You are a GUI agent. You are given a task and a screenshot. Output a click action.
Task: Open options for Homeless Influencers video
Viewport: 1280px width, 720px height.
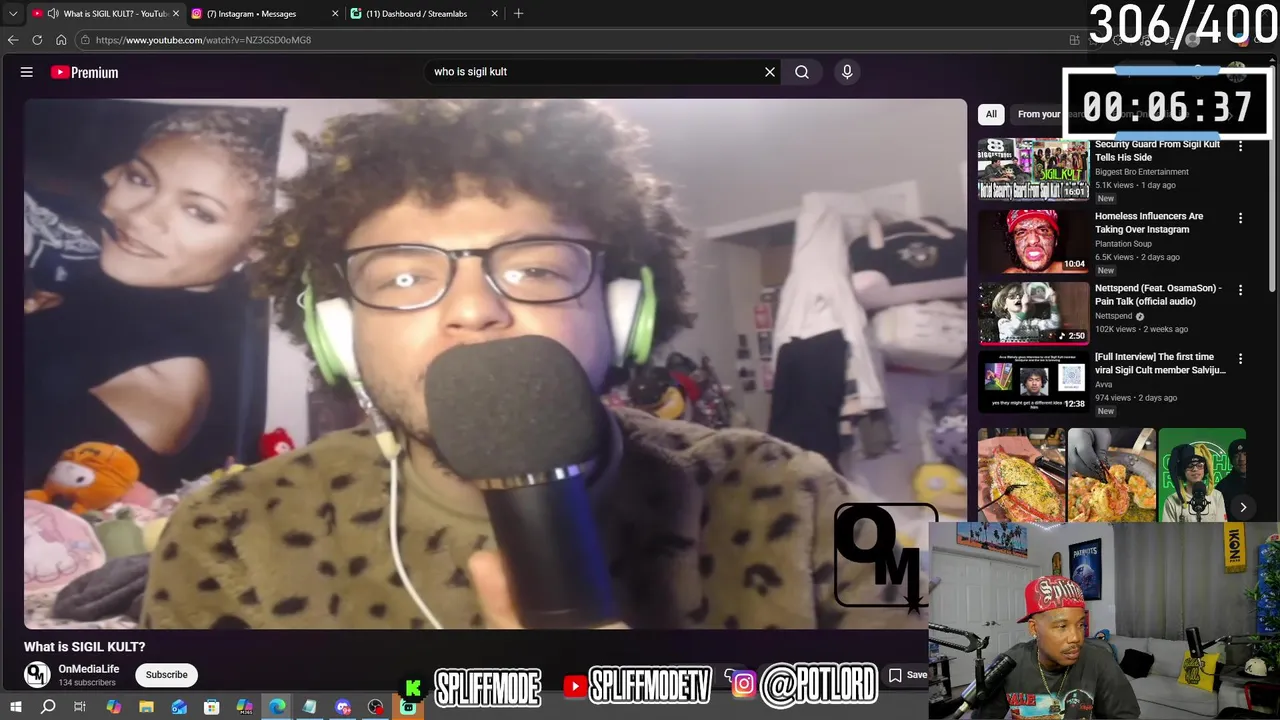coord(1240,218)
